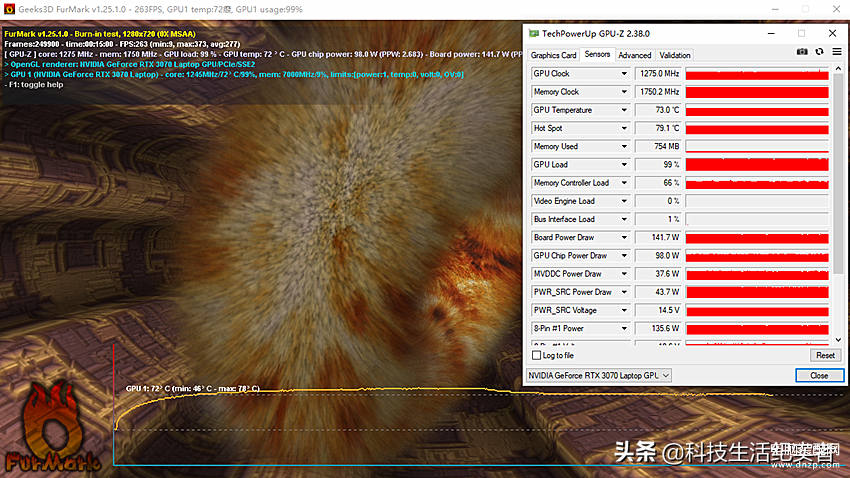Click the GPU Temperature red history graph
The width and height of the screenshot is (850, 478).
757,110
